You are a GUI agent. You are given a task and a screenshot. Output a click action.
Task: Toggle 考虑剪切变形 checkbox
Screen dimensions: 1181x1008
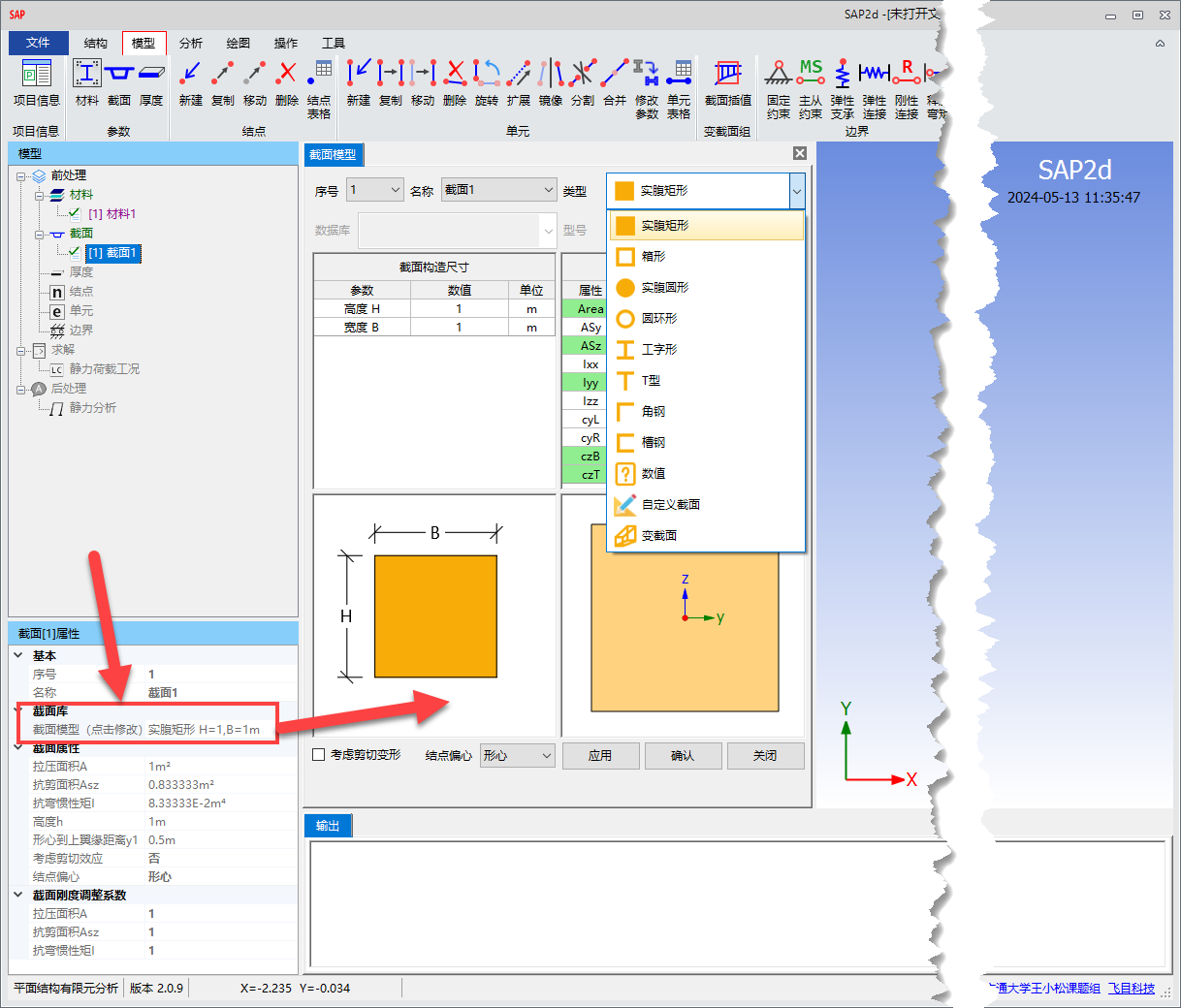[x=319, y=754]
